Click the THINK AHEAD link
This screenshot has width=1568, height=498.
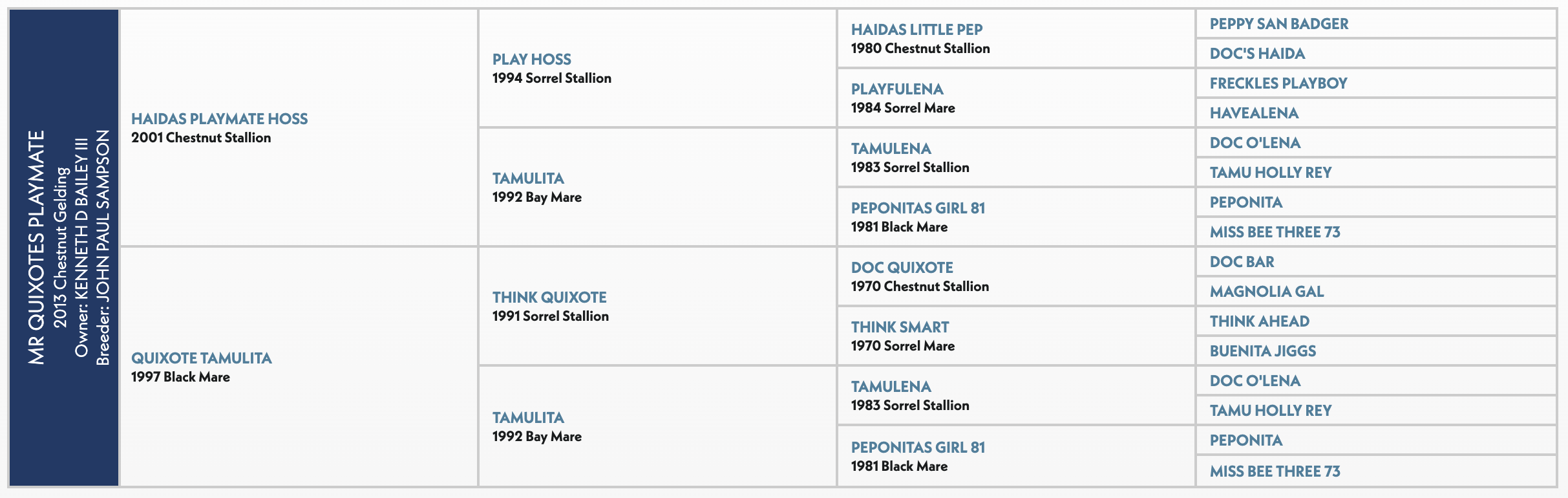1259,321
